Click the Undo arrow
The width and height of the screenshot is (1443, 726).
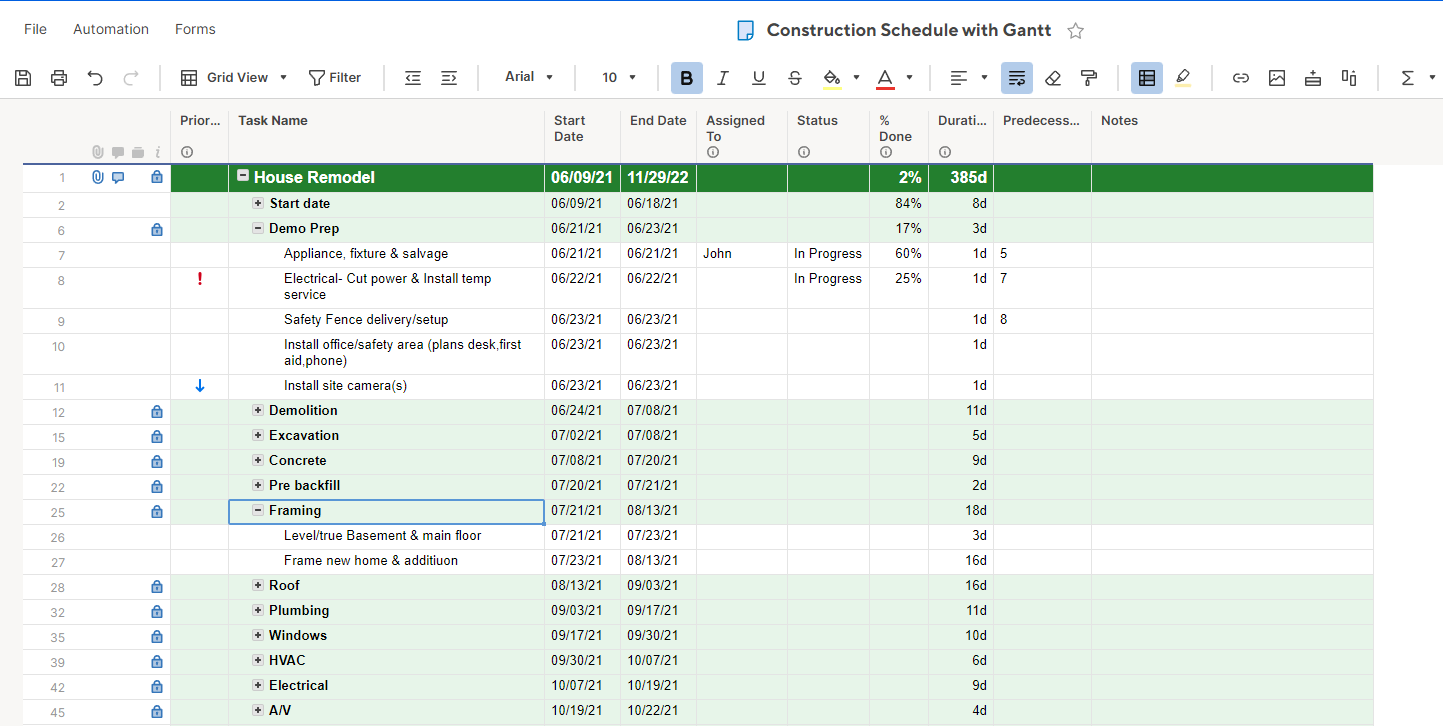[x=95, y=78]
